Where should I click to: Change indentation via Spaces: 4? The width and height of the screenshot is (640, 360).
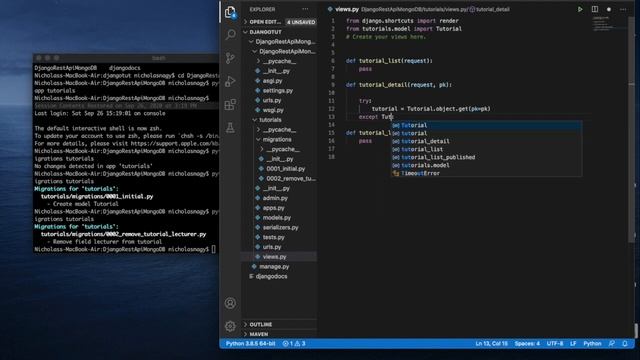click(527, 344)
